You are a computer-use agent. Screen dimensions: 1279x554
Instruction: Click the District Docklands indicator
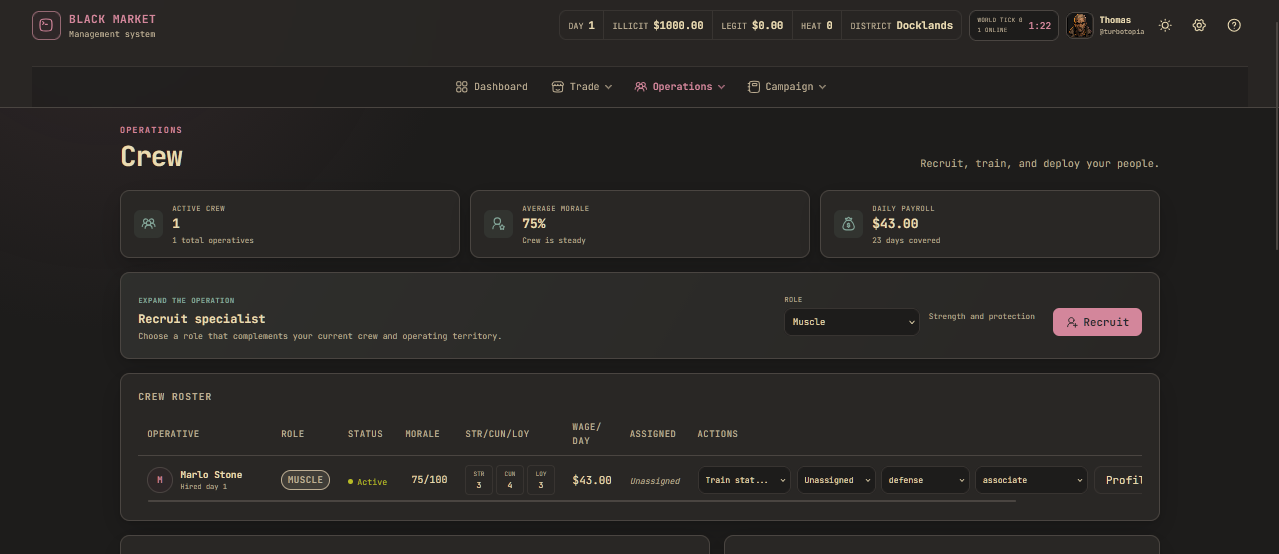[x=901, y=25]
